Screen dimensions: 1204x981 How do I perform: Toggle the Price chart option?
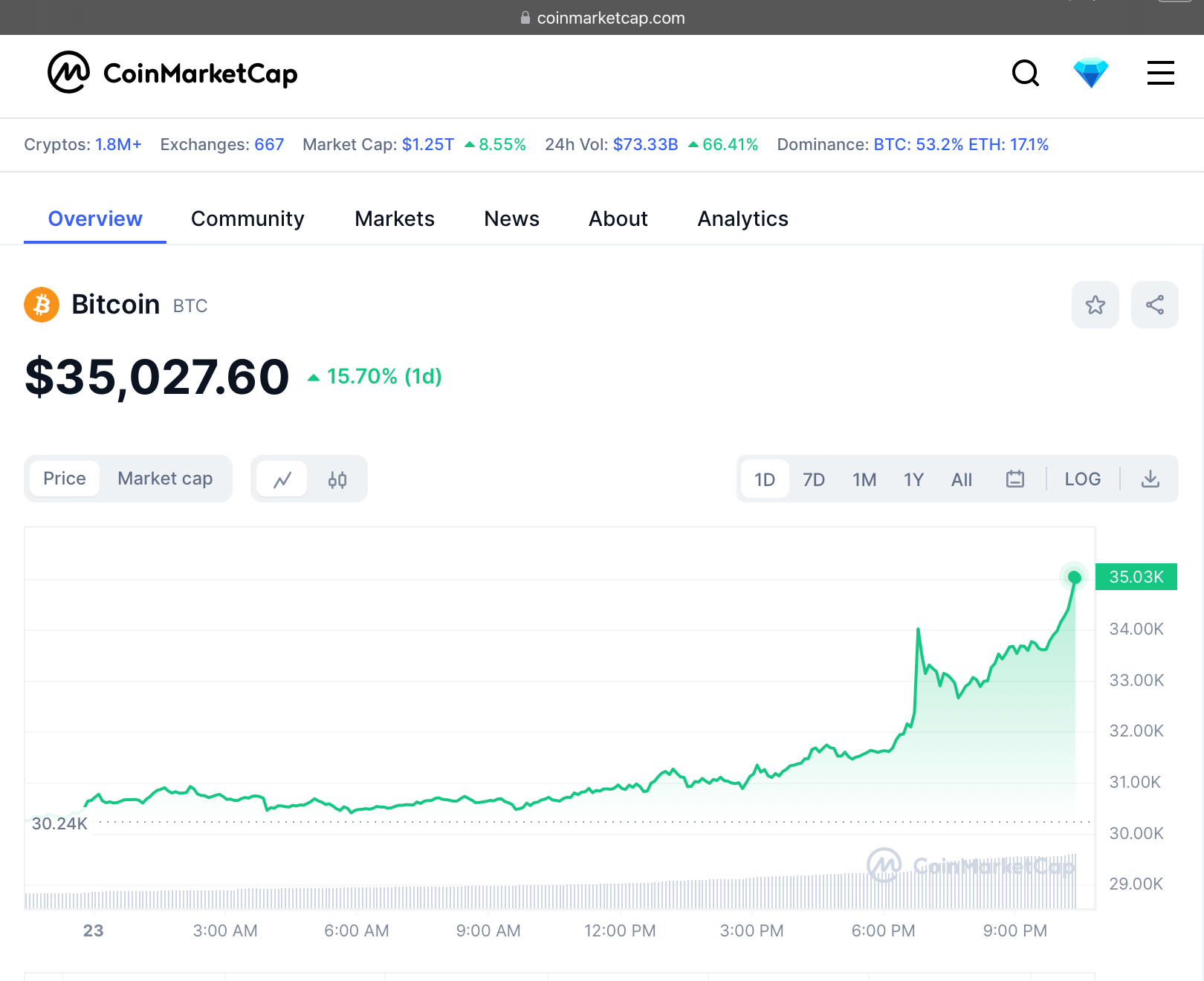click(x=65, y=479)
